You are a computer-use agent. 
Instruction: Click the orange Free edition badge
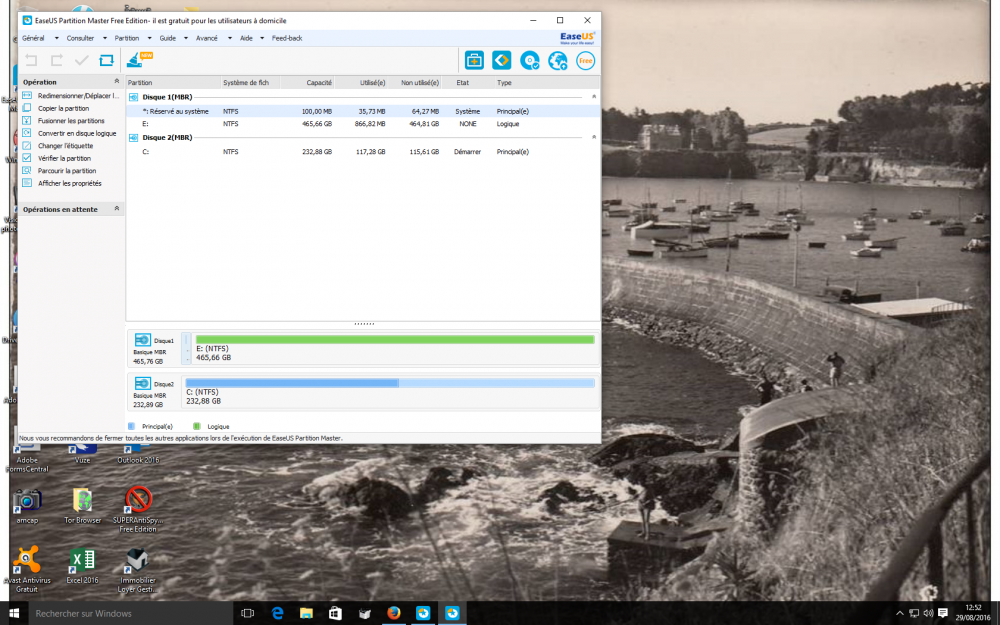point(586,60)
